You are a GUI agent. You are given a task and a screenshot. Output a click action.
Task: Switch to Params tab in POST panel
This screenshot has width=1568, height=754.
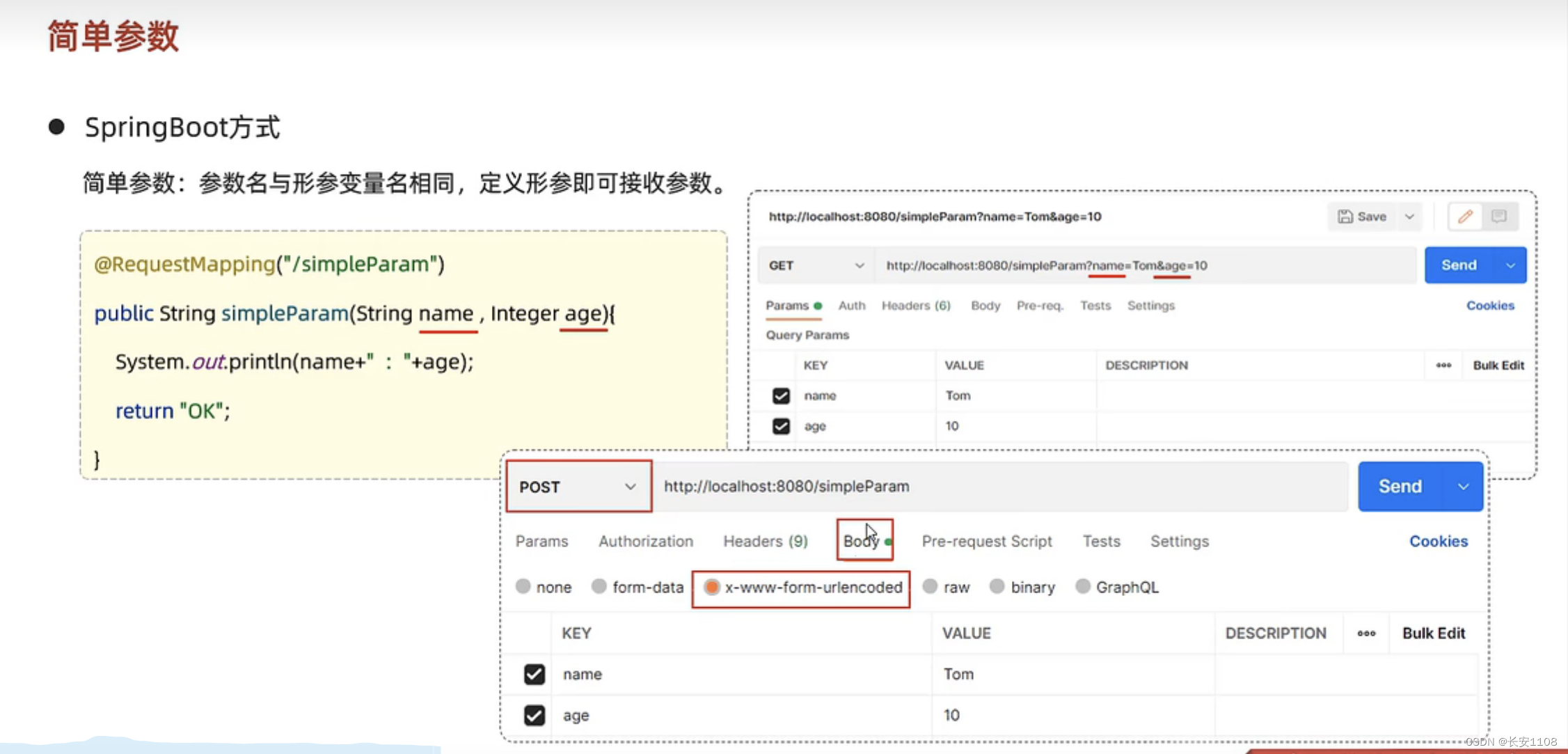541,541
